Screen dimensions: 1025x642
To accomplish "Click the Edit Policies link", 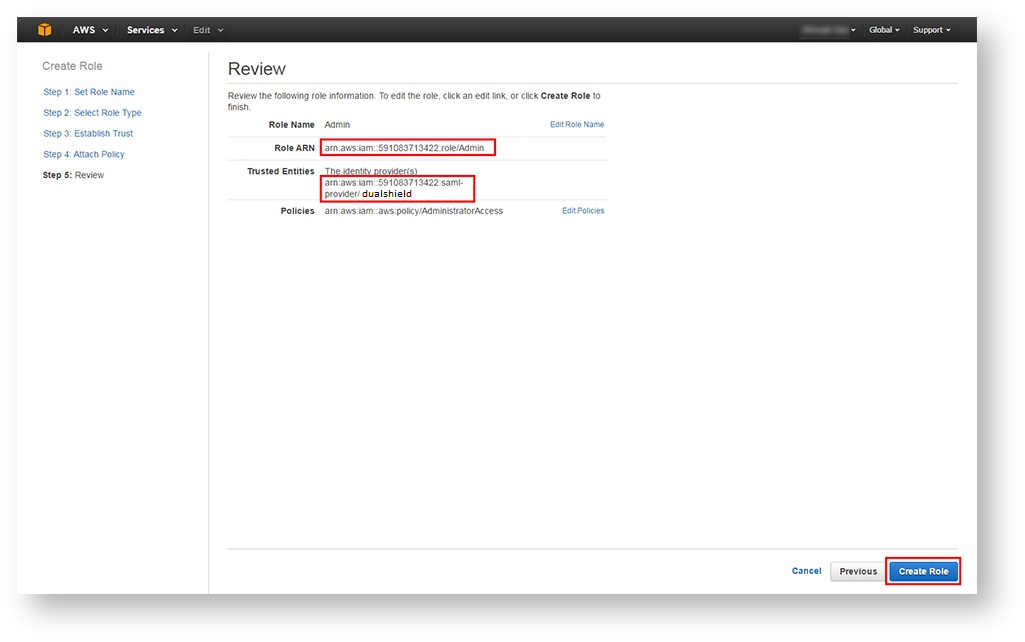I will 583,211.
